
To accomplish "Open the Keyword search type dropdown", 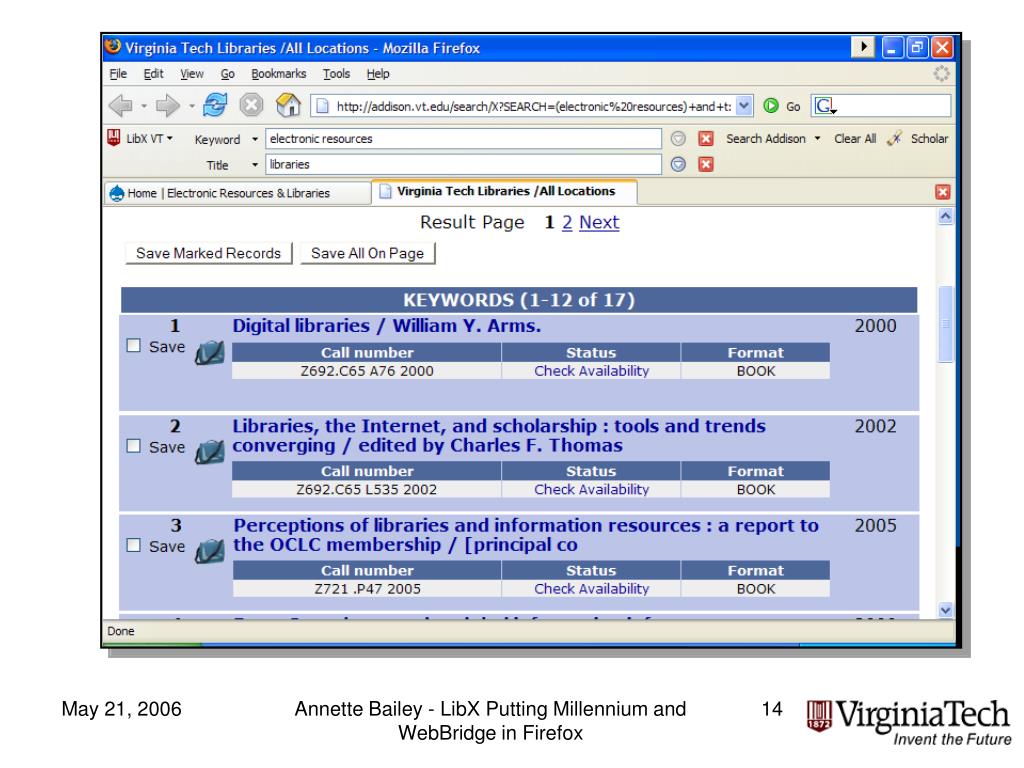I will tap(255, 139).
